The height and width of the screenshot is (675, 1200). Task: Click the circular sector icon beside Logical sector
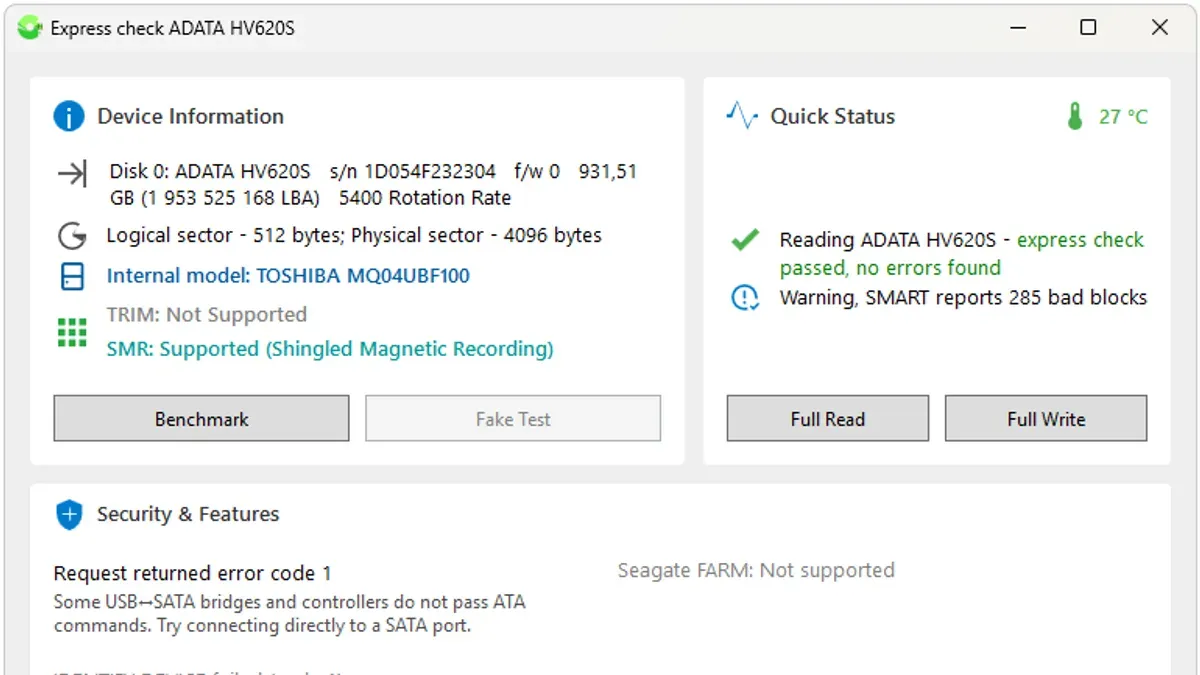(x=72, y=237)
